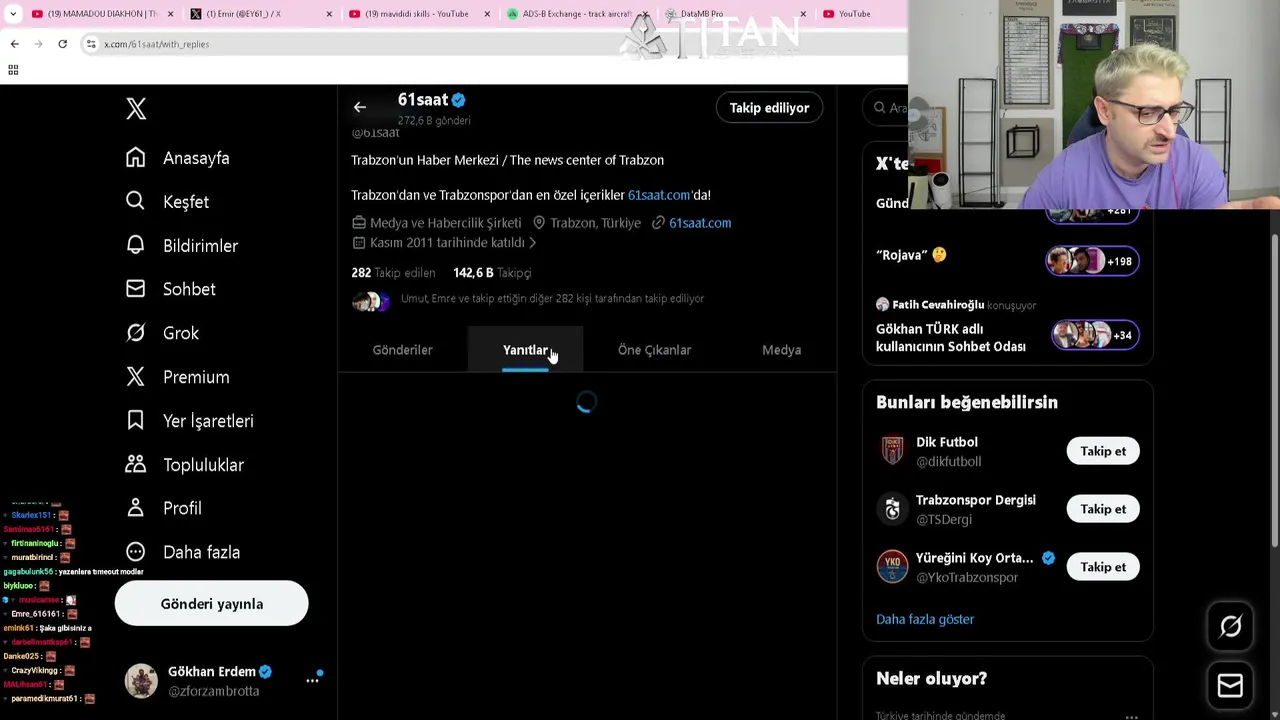Switch to Öne Çıkanlar tab
Image resolution: width=1280 pixels, height=720 pixels.
[x=654, y=350]
